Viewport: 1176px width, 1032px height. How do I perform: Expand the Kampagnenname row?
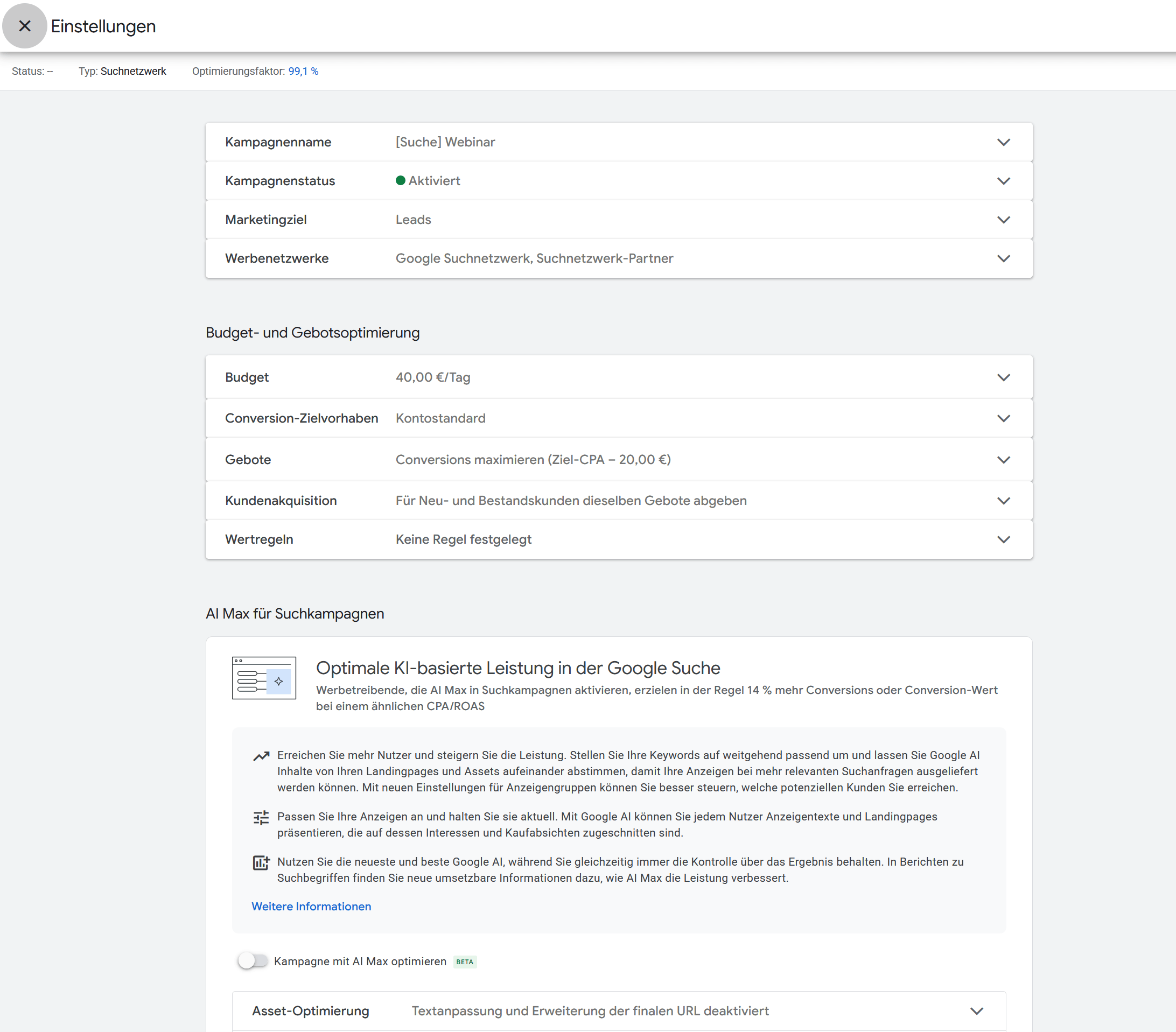tap(1004, 142)
